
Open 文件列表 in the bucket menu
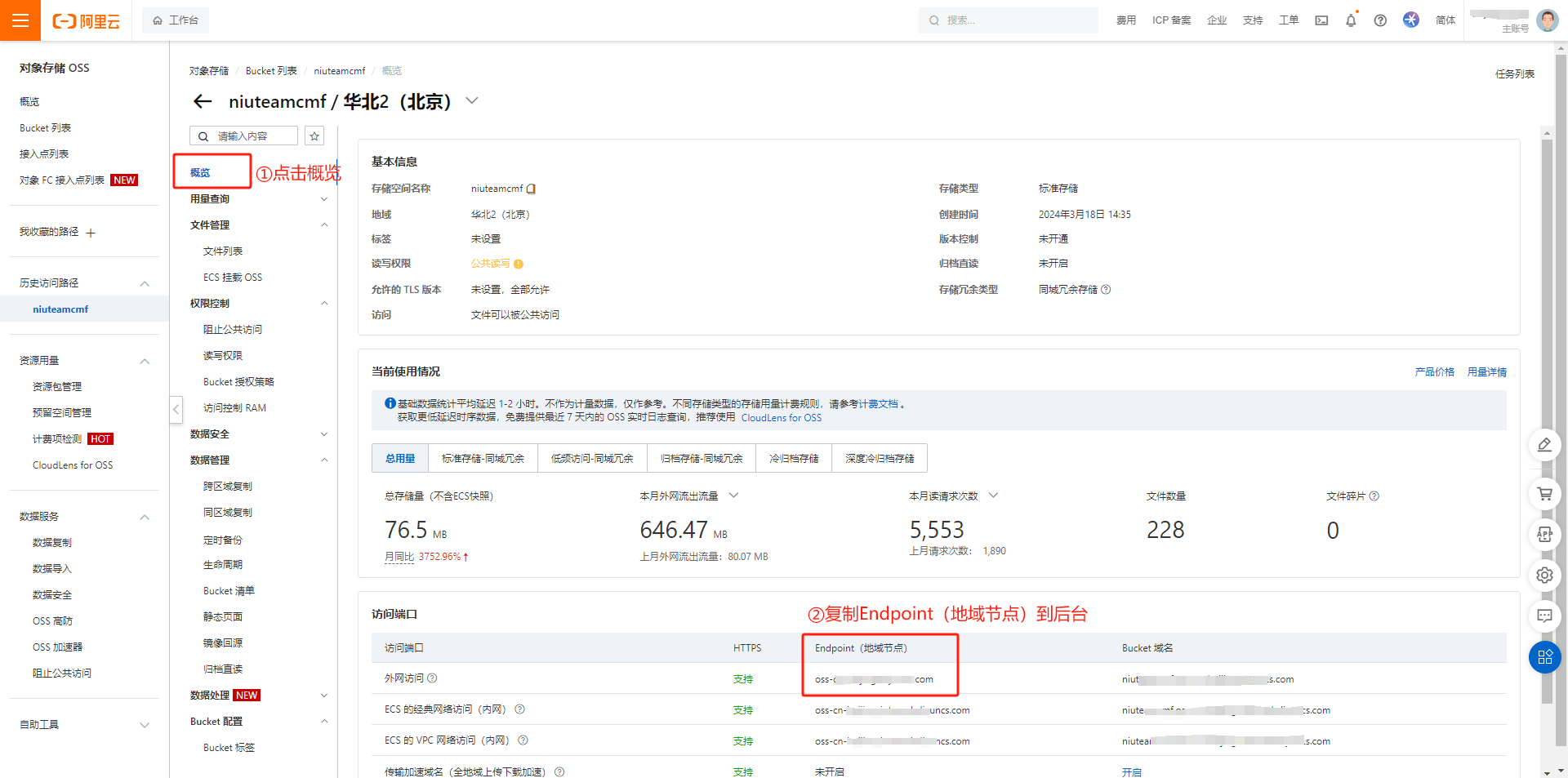click(x=223, y=251)
